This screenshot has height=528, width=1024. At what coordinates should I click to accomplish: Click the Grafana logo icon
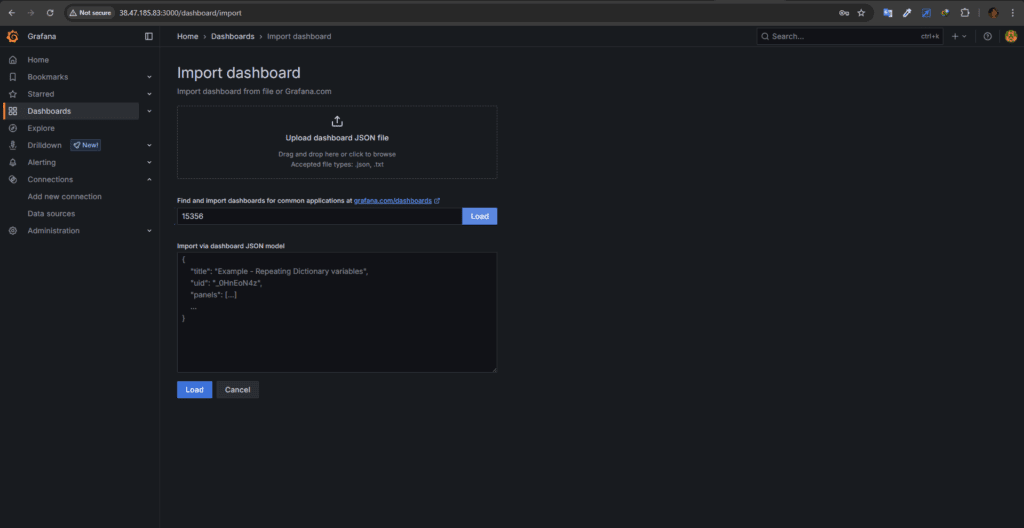click(12, 37)
